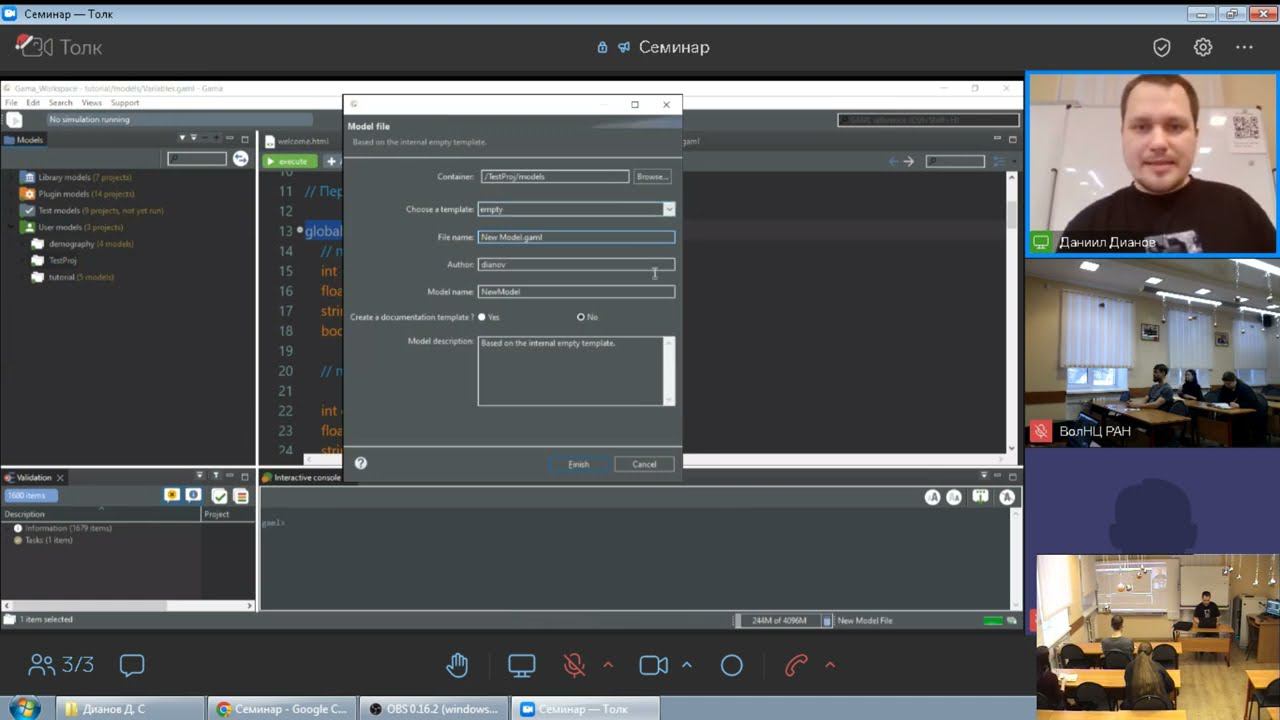The width and height of the screenshot is (1280, 720).
Task: Click the Plugin models gear icon
Action: (28, 194)
